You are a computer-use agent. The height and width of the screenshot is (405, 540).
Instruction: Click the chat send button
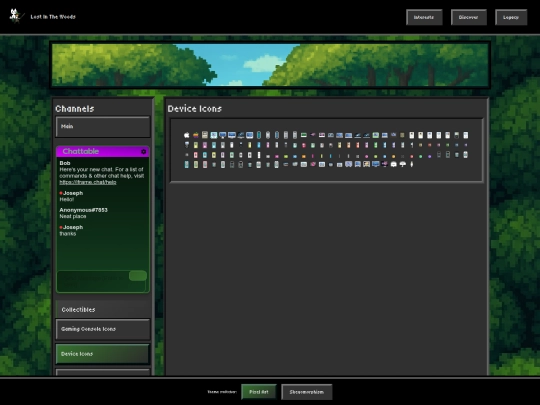tap(138, 276)
